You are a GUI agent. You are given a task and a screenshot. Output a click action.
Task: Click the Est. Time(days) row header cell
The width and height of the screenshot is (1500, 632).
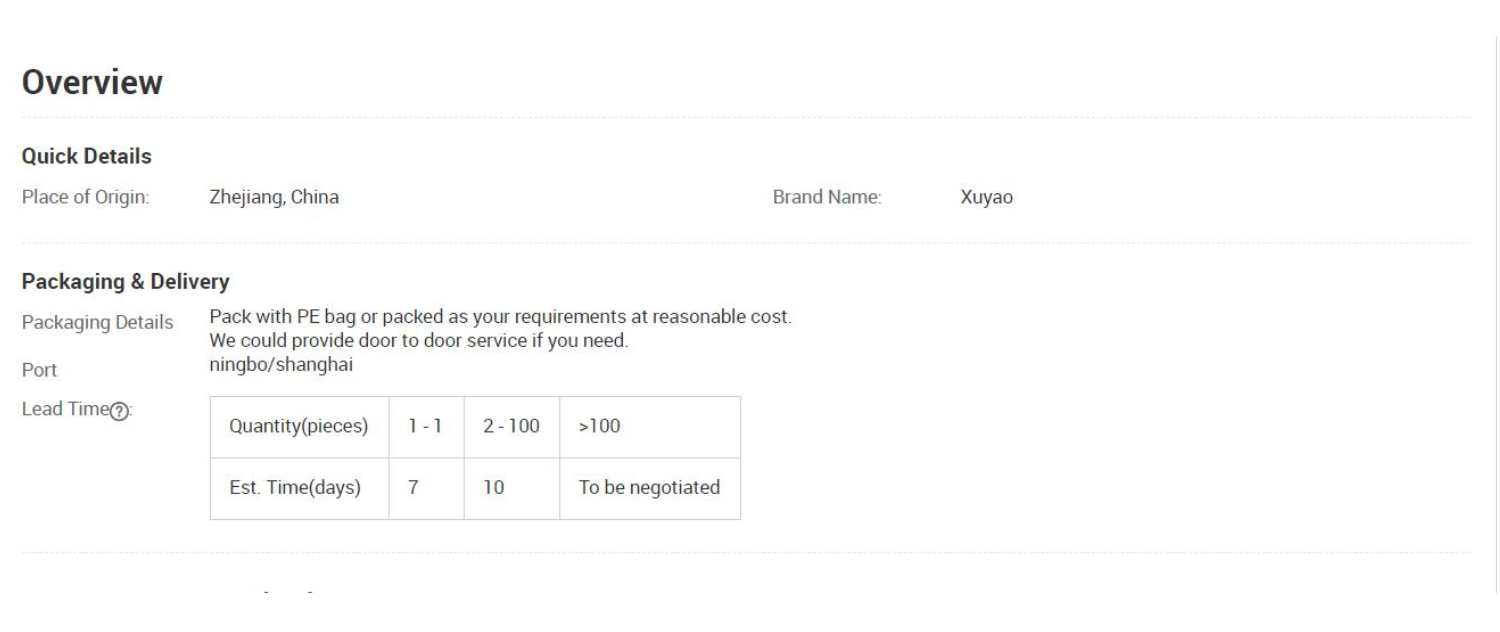coord(299,489)
